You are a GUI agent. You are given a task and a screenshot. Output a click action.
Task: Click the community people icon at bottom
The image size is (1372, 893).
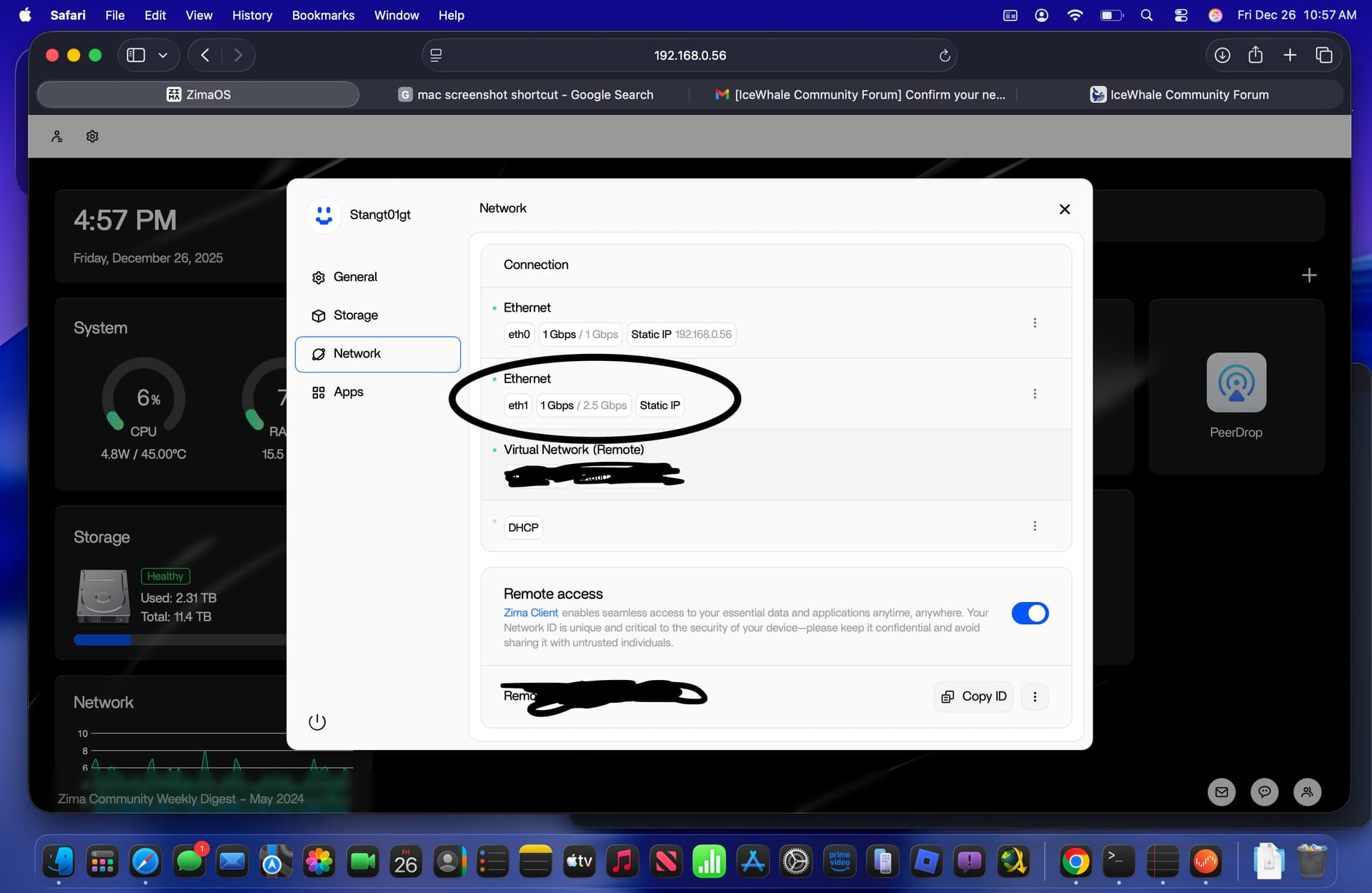(x=1307, y=791)
